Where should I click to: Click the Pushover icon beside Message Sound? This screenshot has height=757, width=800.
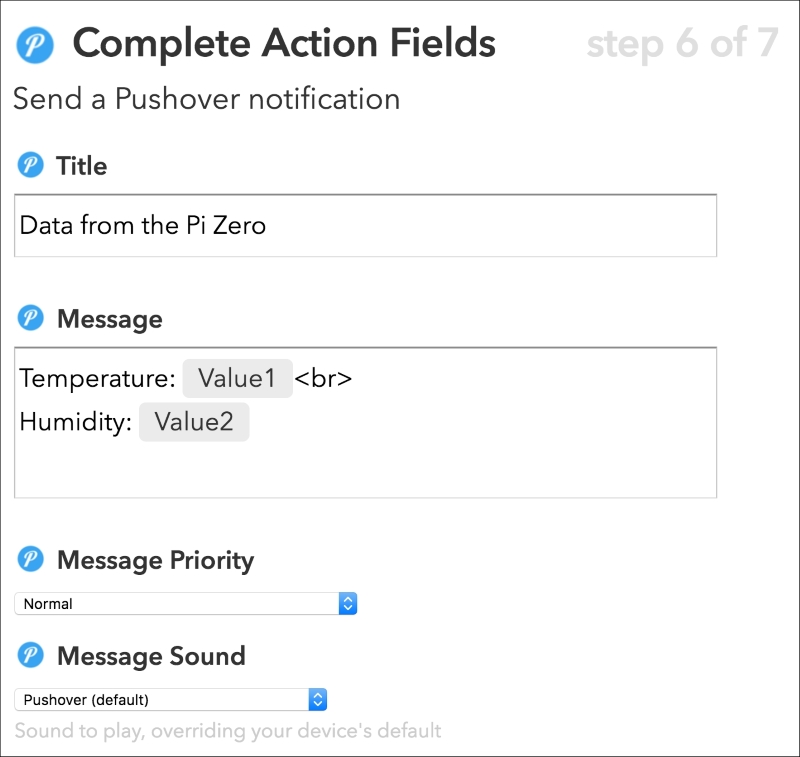tap(31, 654)
